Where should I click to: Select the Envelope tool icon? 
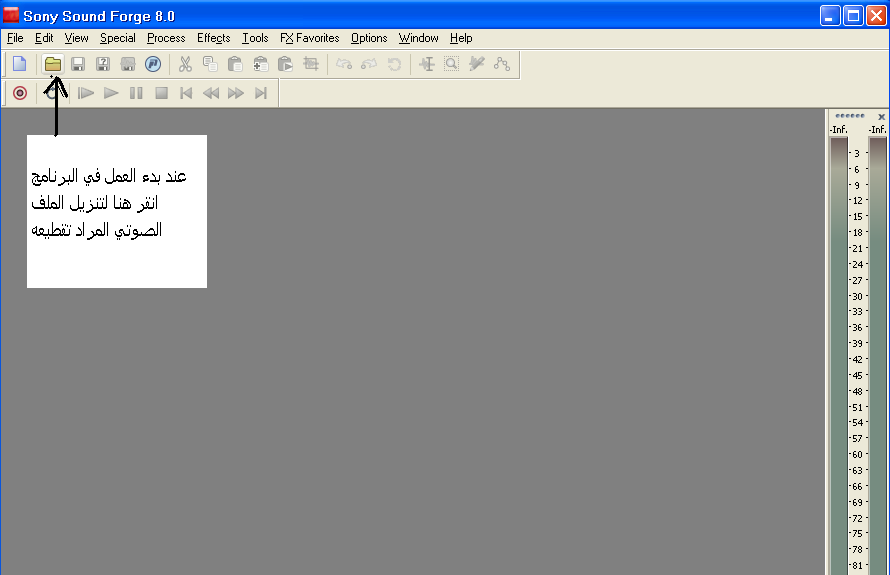(502, 64)
